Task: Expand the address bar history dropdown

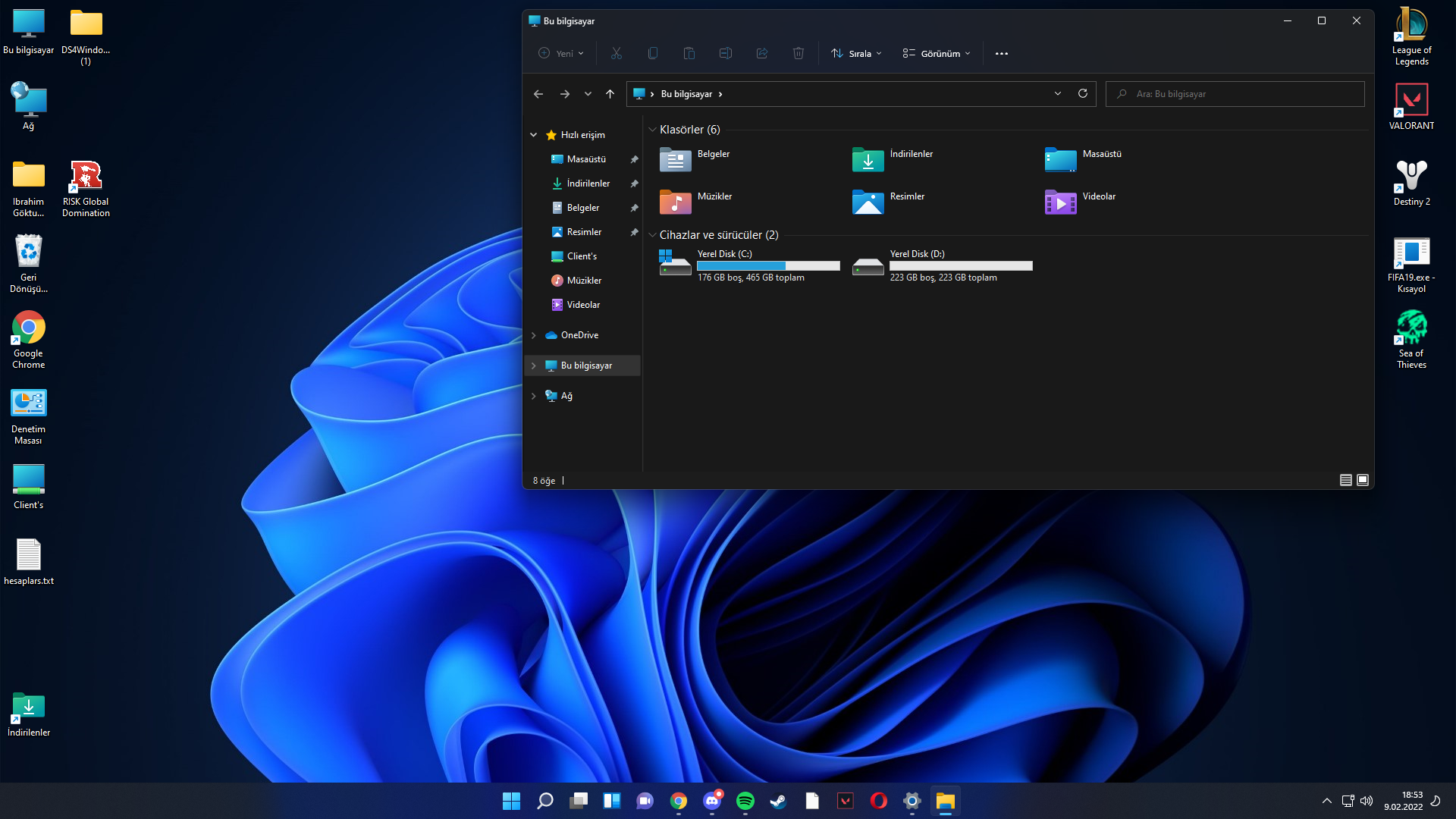Action: (x=1058, y=93)
